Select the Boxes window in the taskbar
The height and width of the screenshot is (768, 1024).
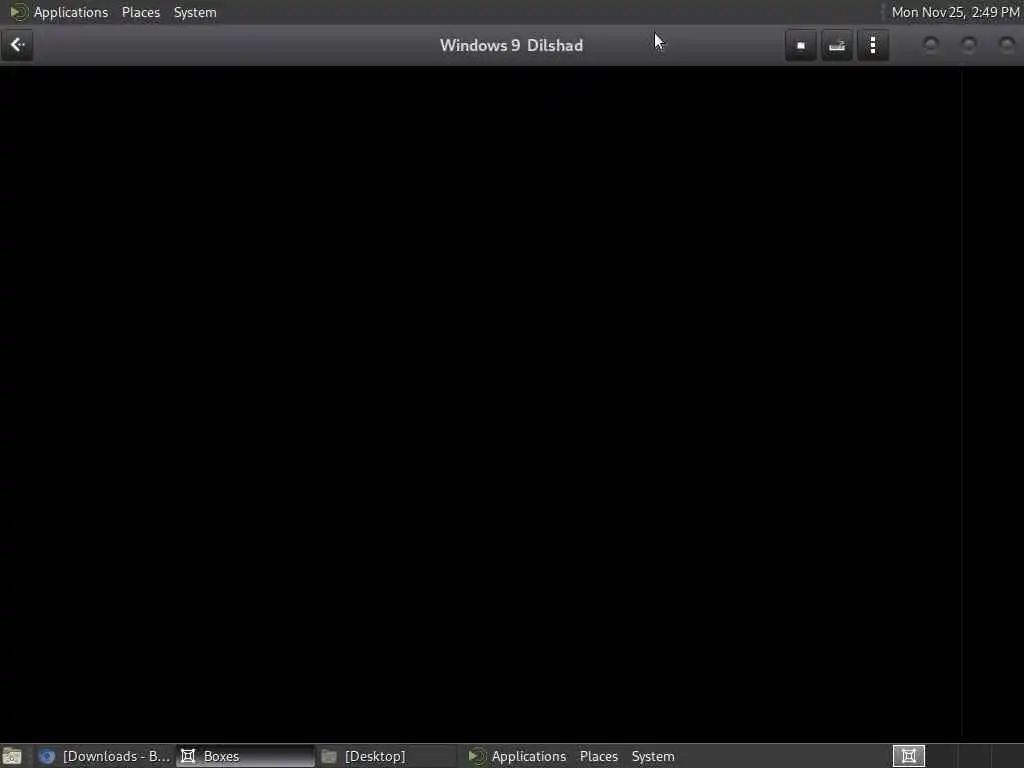click(246, 756)
